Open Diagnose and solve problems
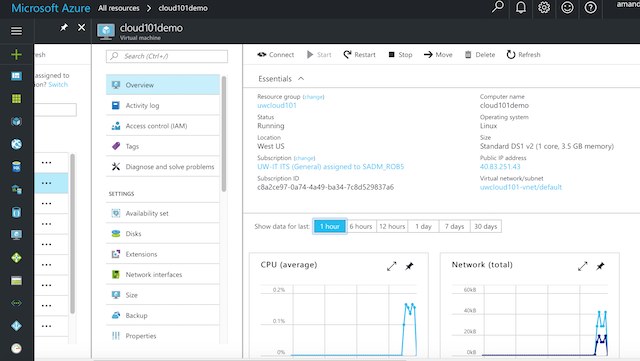The image size is (640, 361). [162, 167]
